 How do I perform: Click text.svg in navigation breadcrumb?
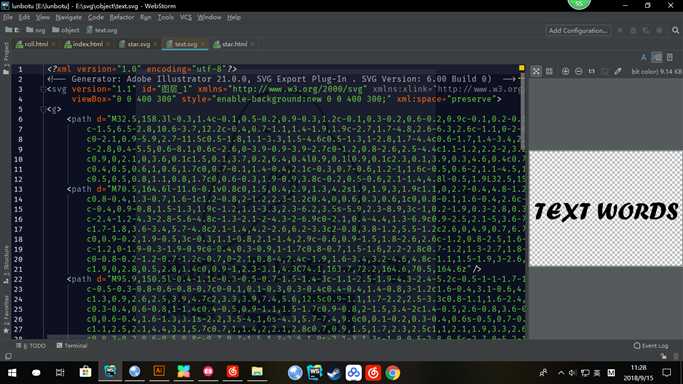(x=101, y=30)
